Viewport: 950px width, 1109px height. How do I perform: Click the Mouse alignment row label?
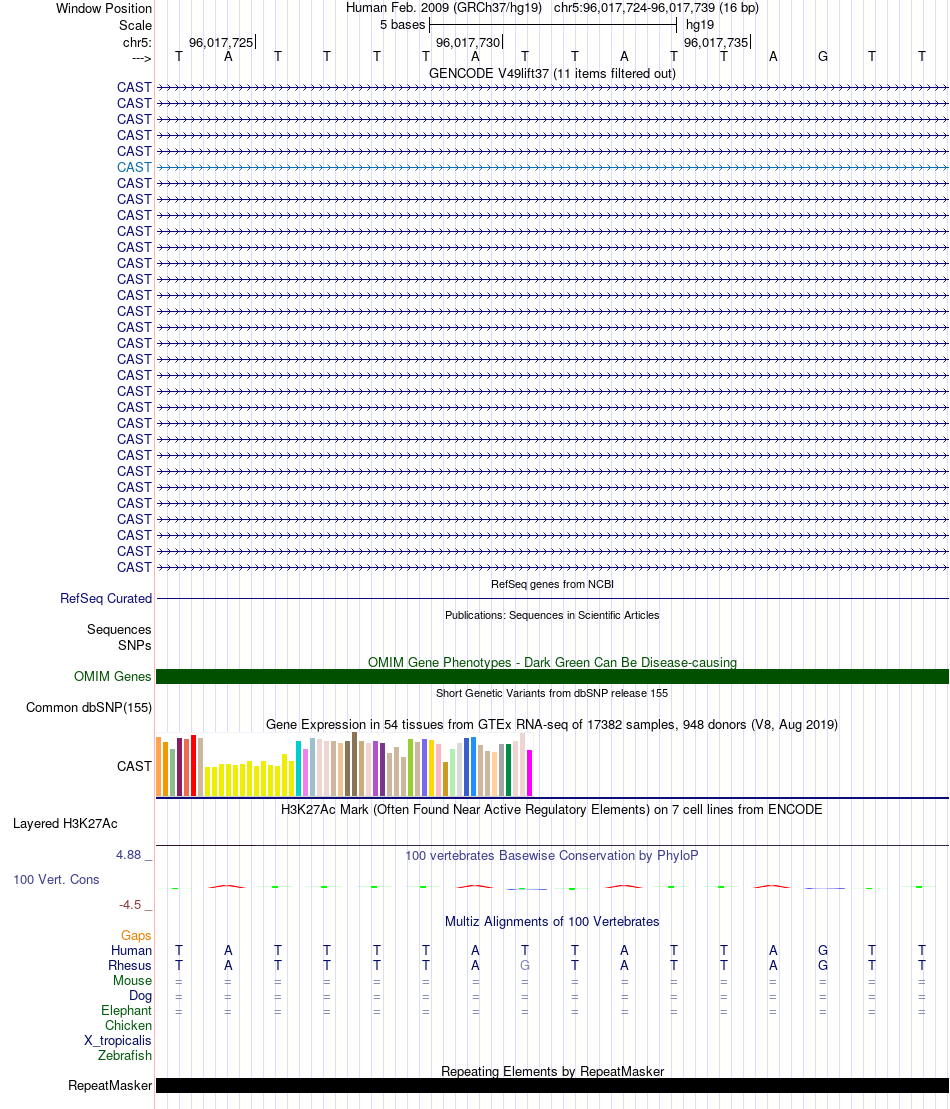click(x=132, y=980)
